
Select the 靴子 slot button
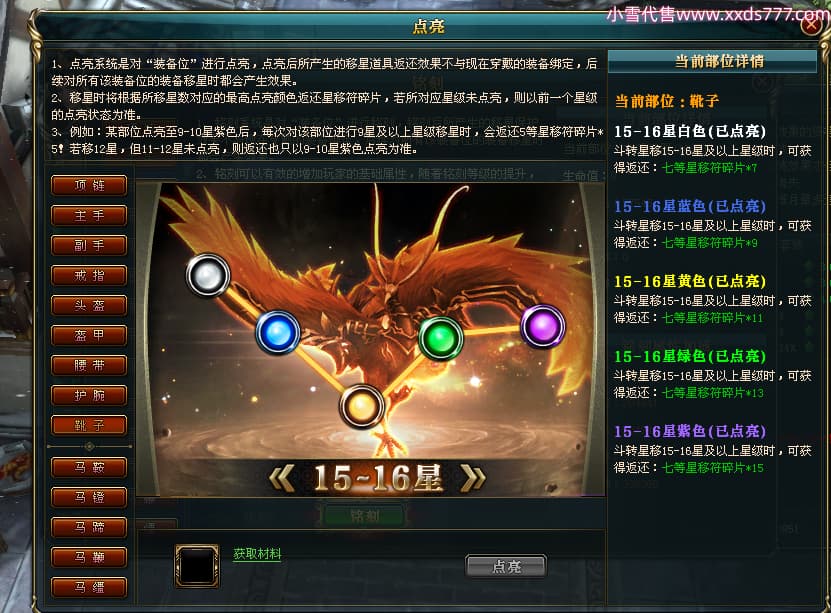tap(89, 425)
